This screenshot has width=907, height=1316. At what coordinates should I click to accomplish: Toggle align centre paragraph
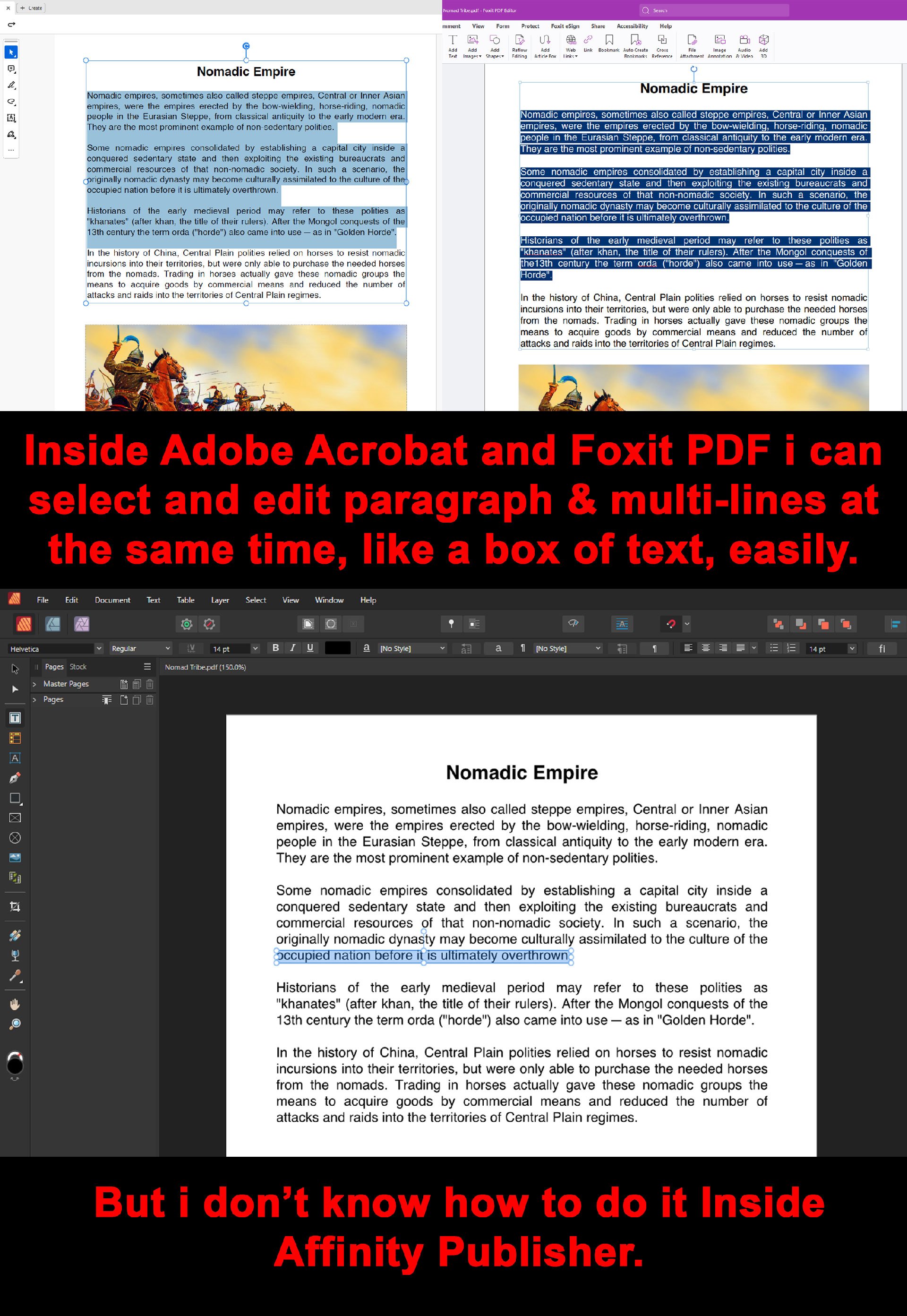pos(706,648)
